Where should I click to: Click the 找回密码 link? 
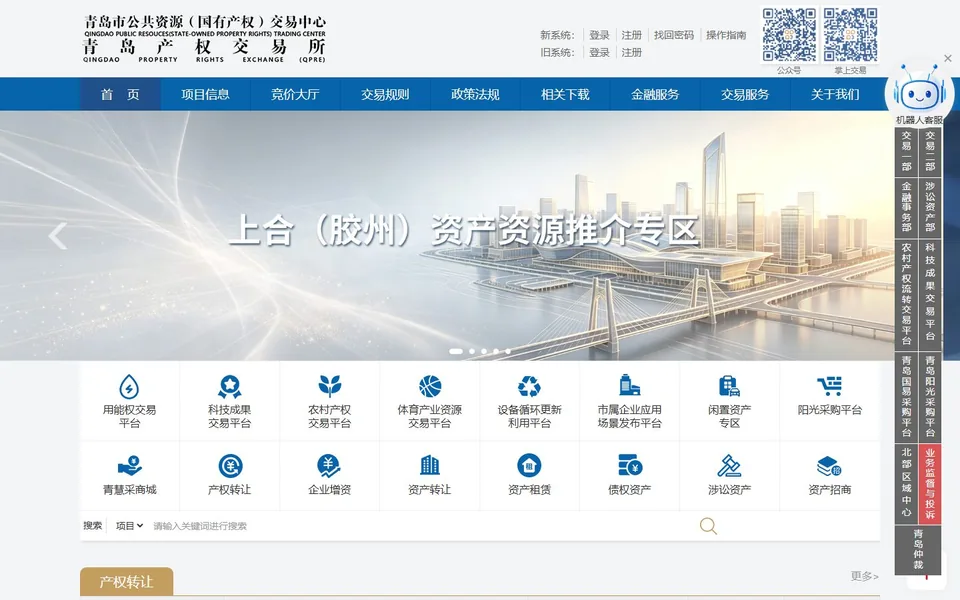point(674,35)
